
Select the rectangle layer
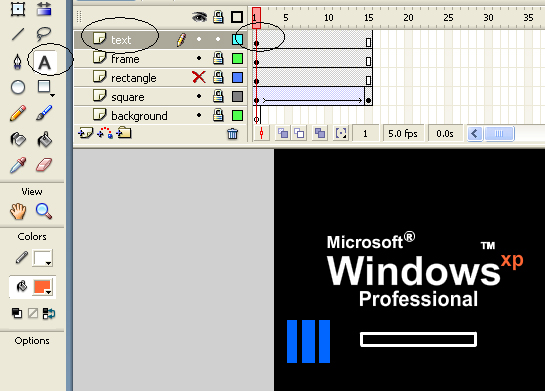pyautogui.click(x=161, y=78)
